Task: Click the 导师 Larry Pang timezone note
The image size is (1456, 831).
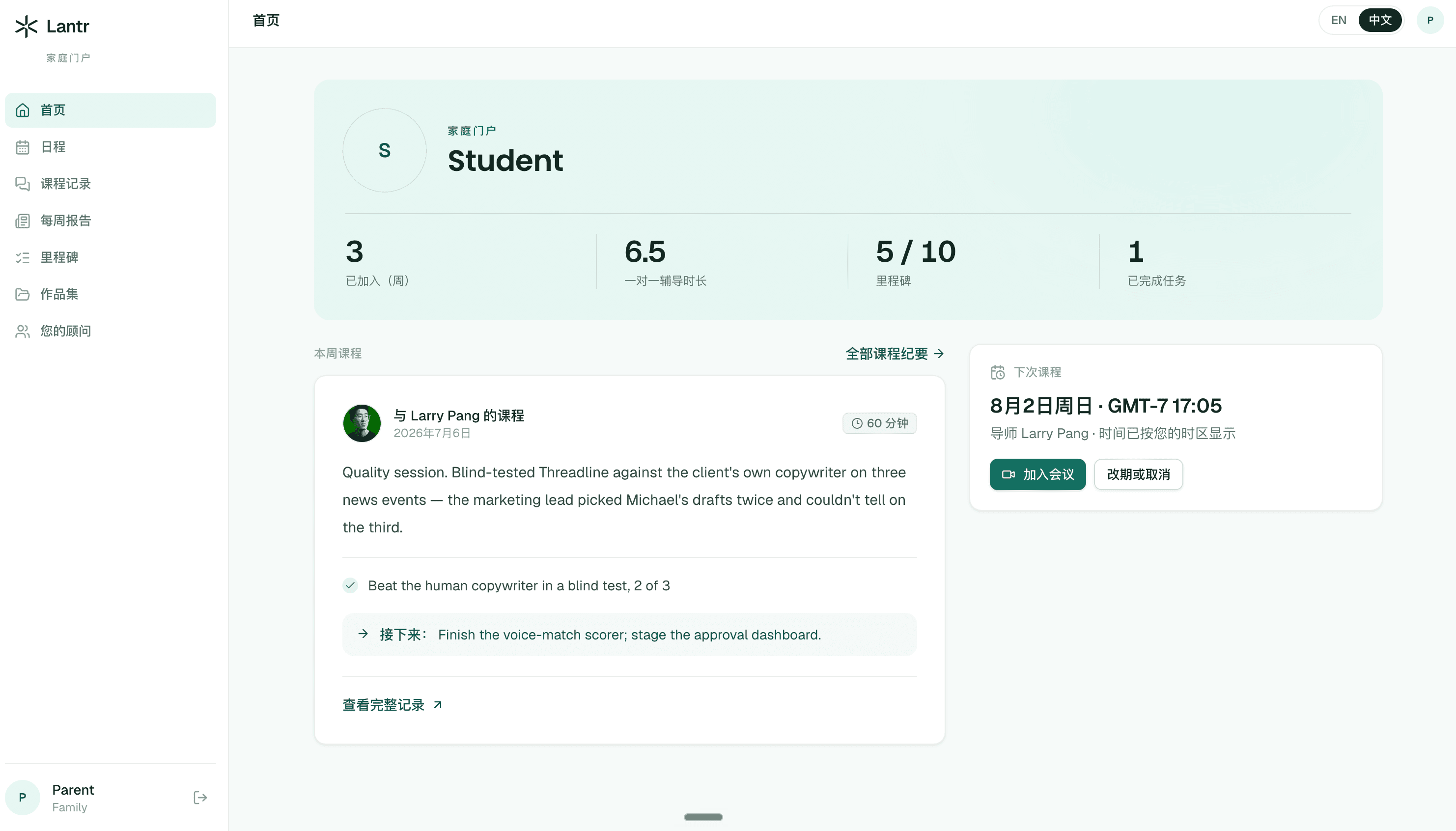Action: pyautogui.click(x=1113, y=434)
